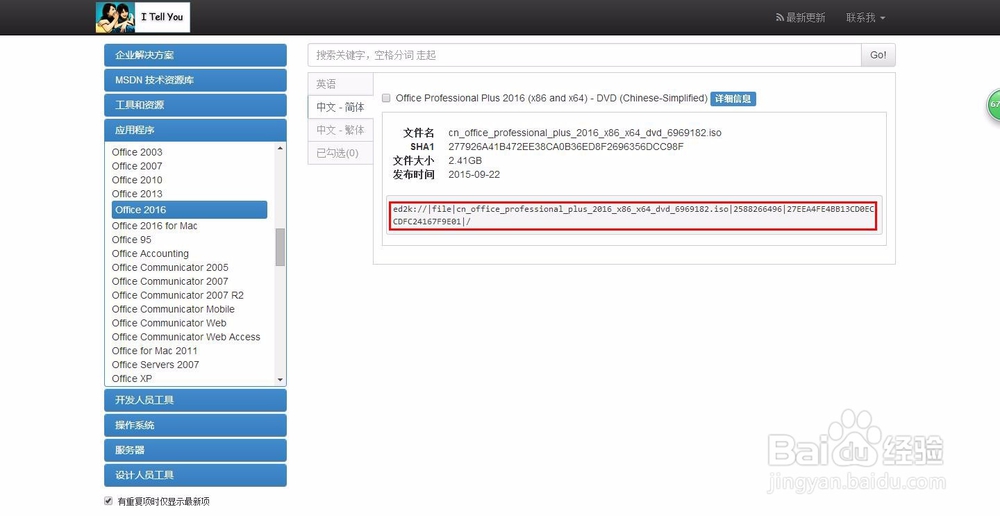
Task: Click the SHA1 hash value
Action: [x=566, y=147]
